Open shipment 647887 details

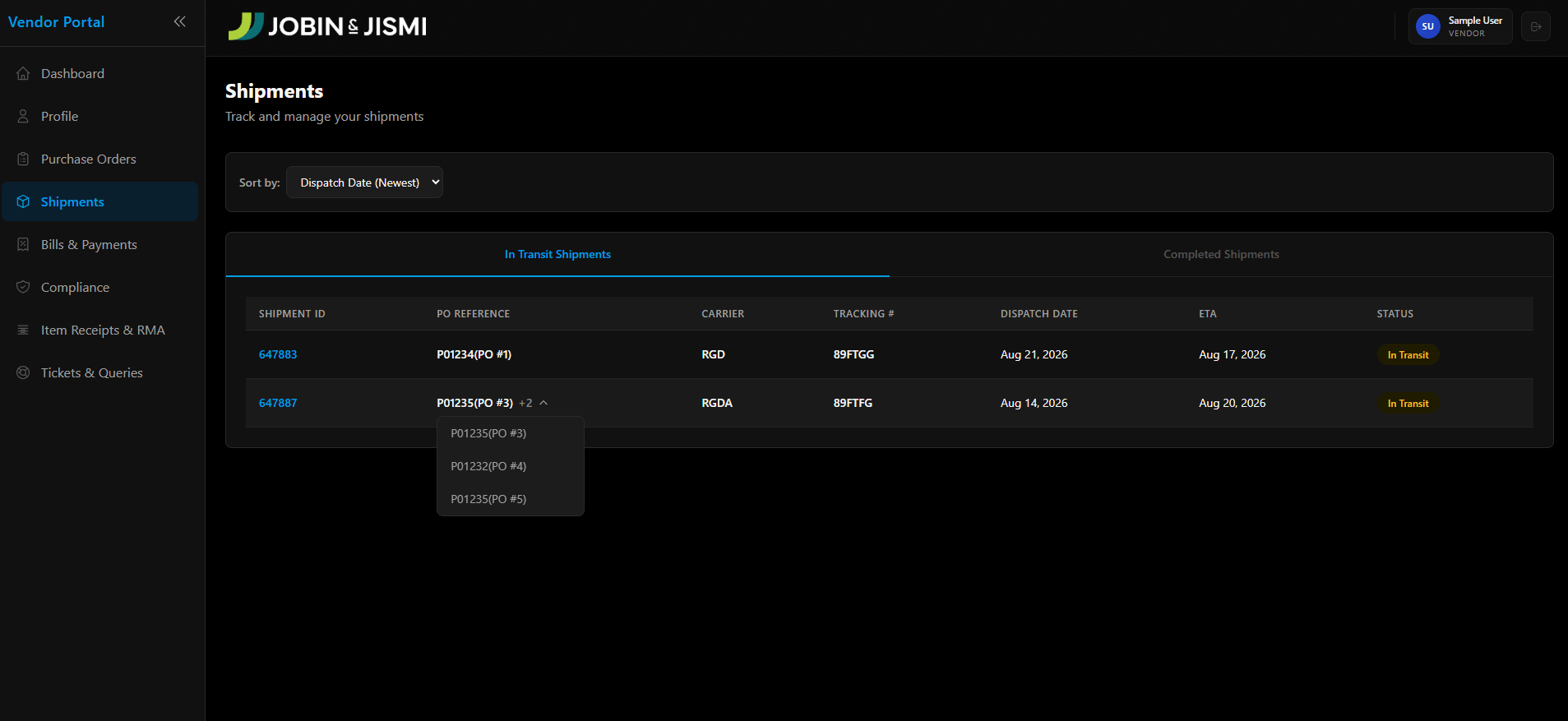[x=278, y=403]
